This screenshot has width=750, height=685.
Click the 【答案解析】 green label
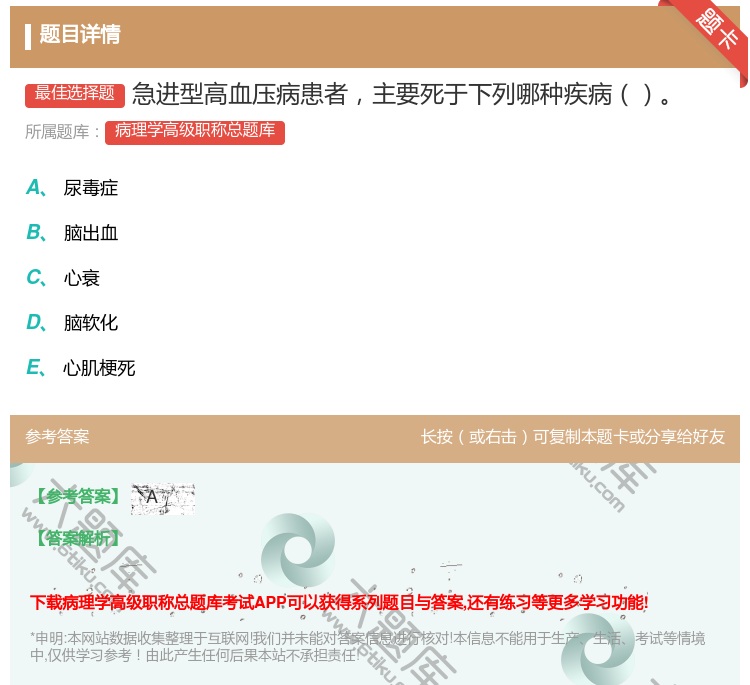(x=78, y=538)
